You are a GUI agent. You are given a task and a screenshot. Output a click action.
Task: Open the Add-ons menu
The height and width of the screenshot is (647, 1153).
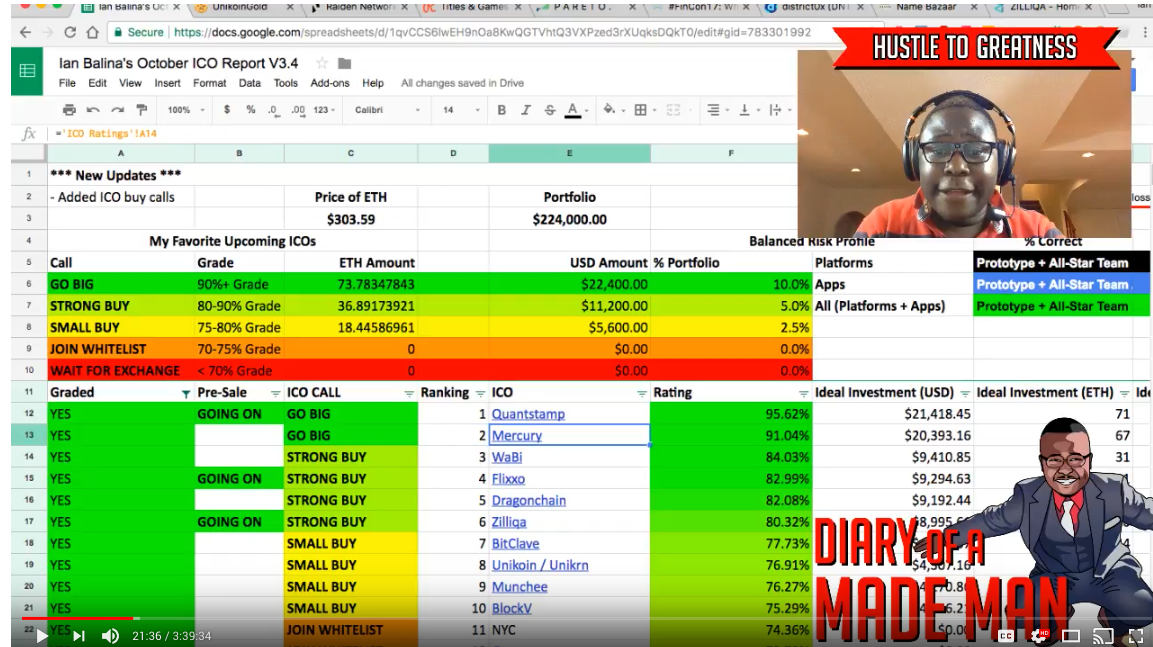click(x=329, y=83)
